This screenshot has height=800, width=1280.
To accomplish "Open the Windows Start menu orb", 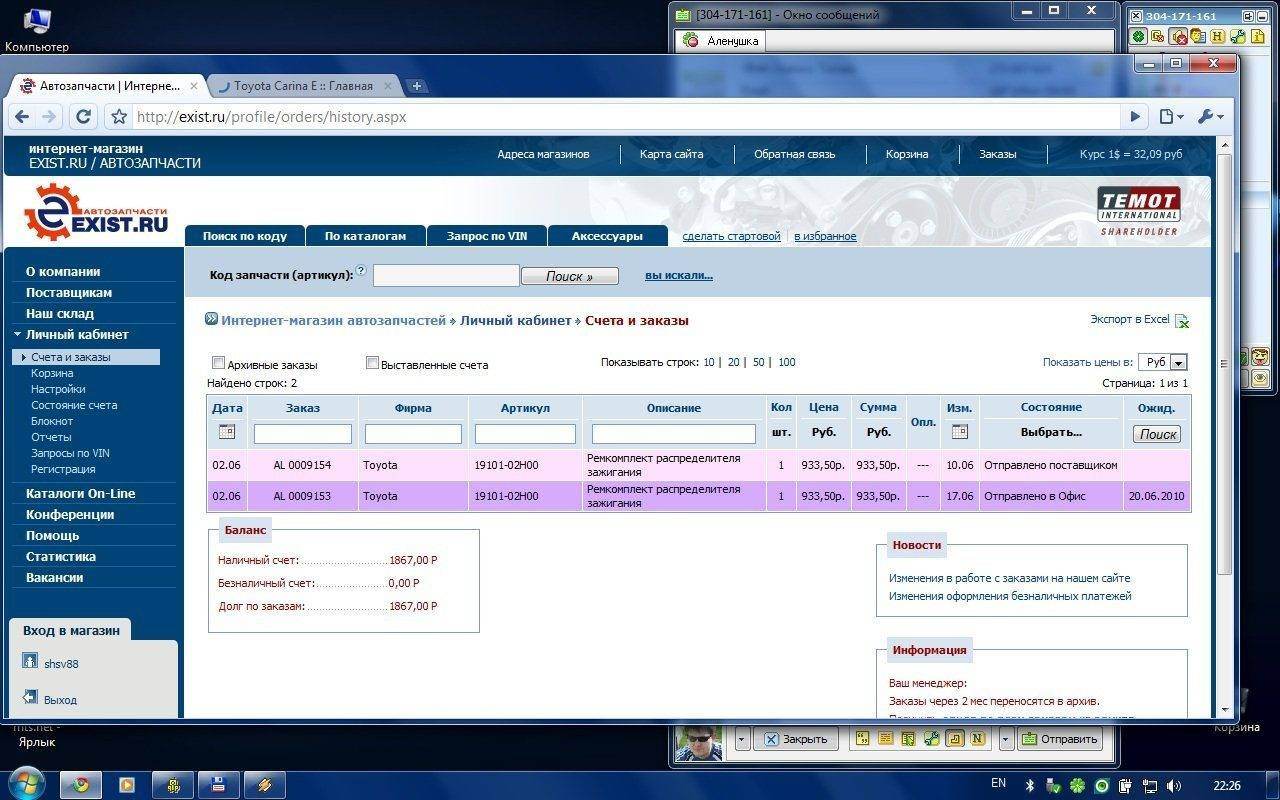I will point(26,783).
